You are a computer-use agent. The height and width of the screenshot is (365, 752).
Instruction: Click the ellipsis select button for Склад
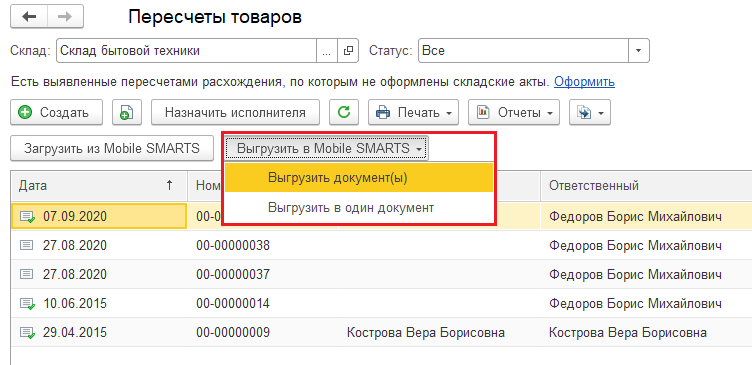coord(327,50)
